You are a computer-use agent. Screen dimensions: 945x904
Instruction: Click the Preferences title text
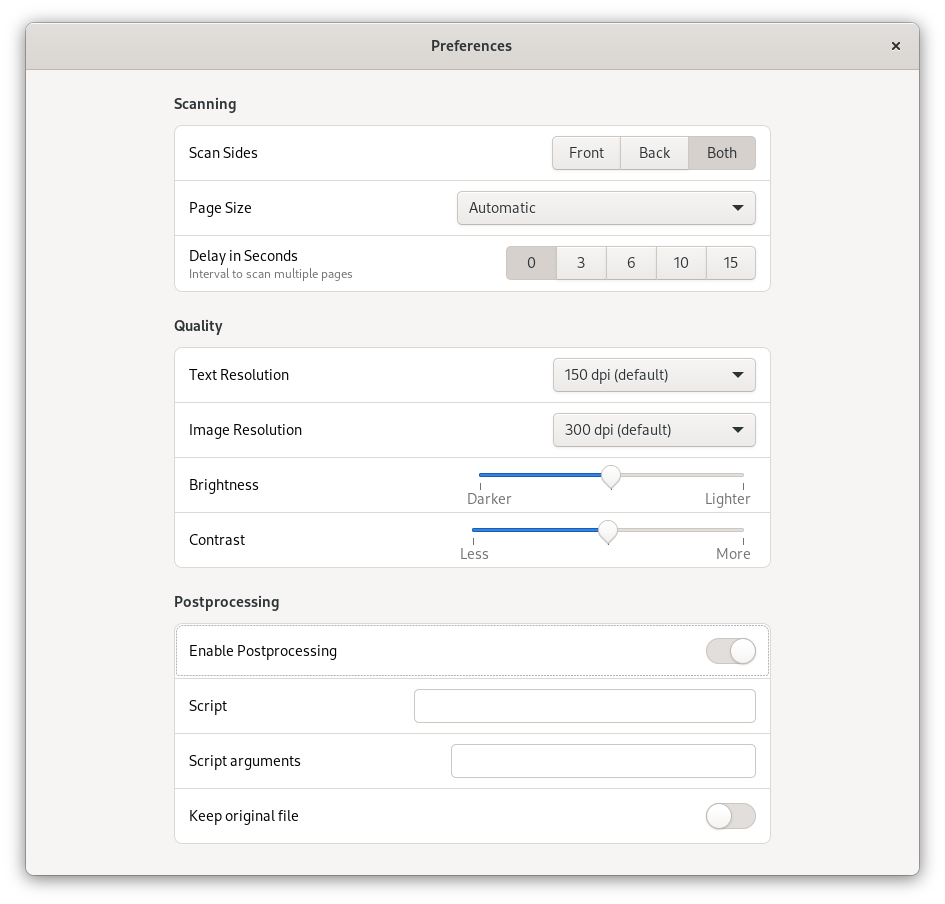[471, 46]
